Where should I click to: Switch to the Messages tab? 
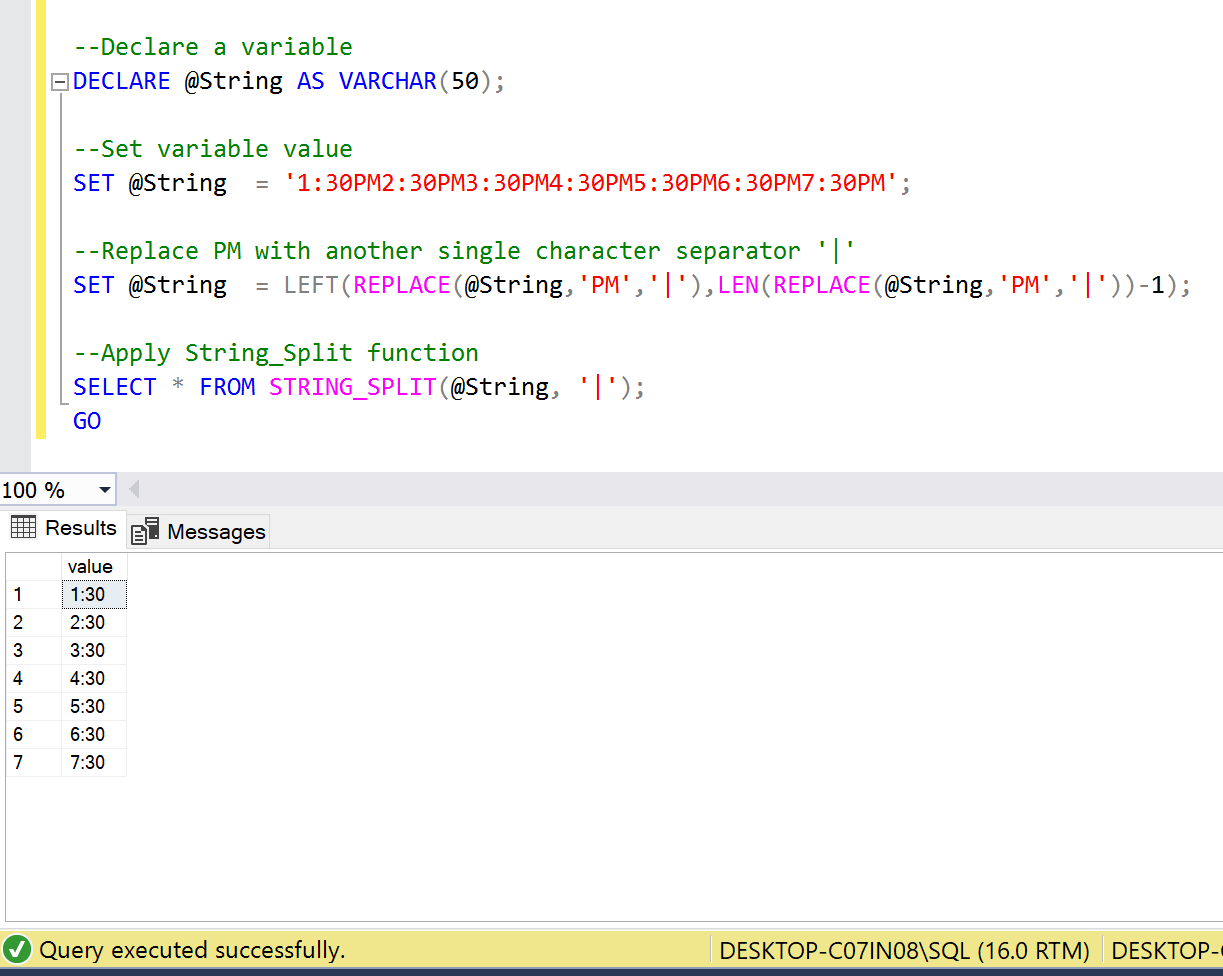click(x=199, y=531)
